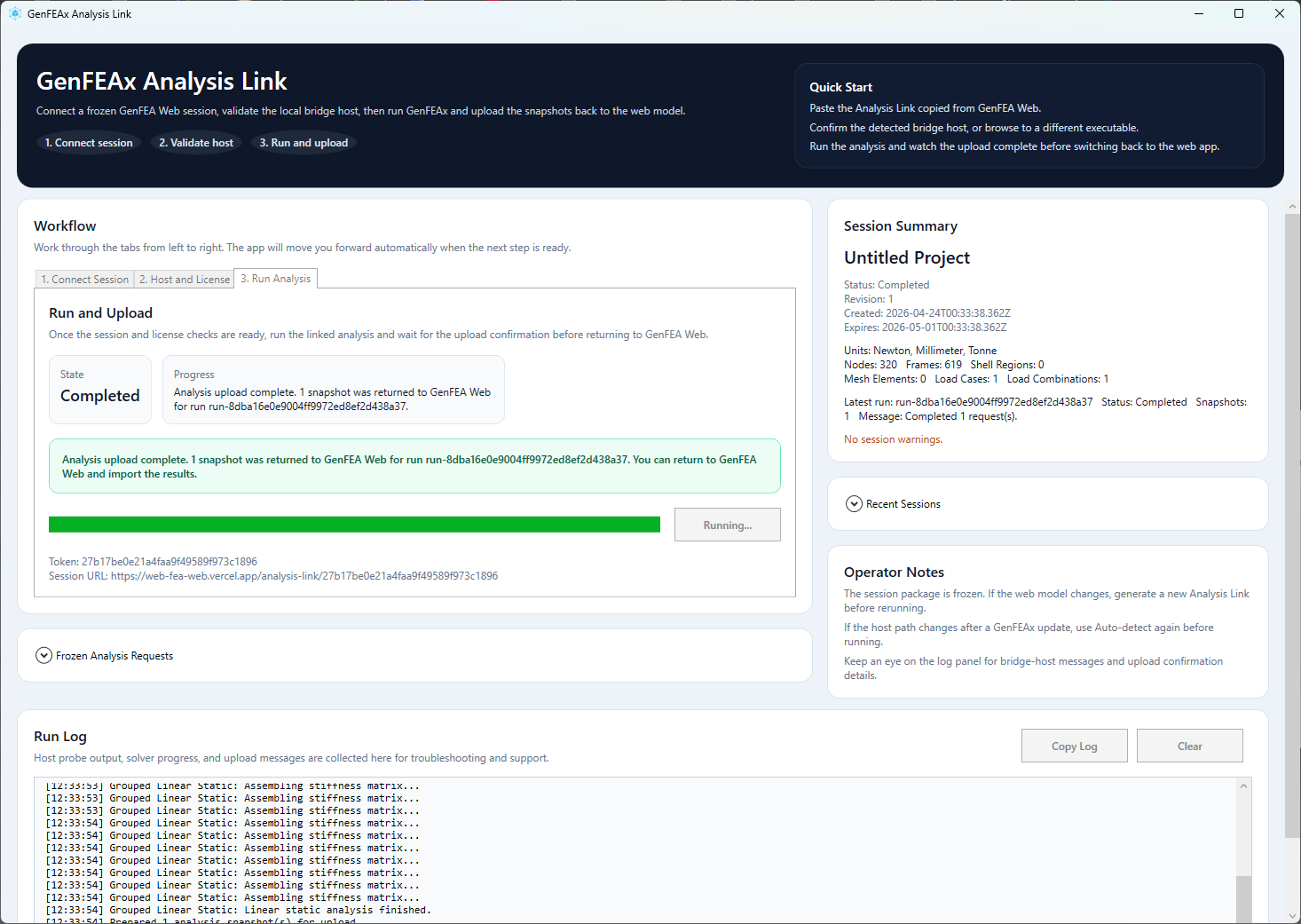The height and width of the screenshot is (924, 1301).
Task: Click the session token link
Action: pos(169,561)
